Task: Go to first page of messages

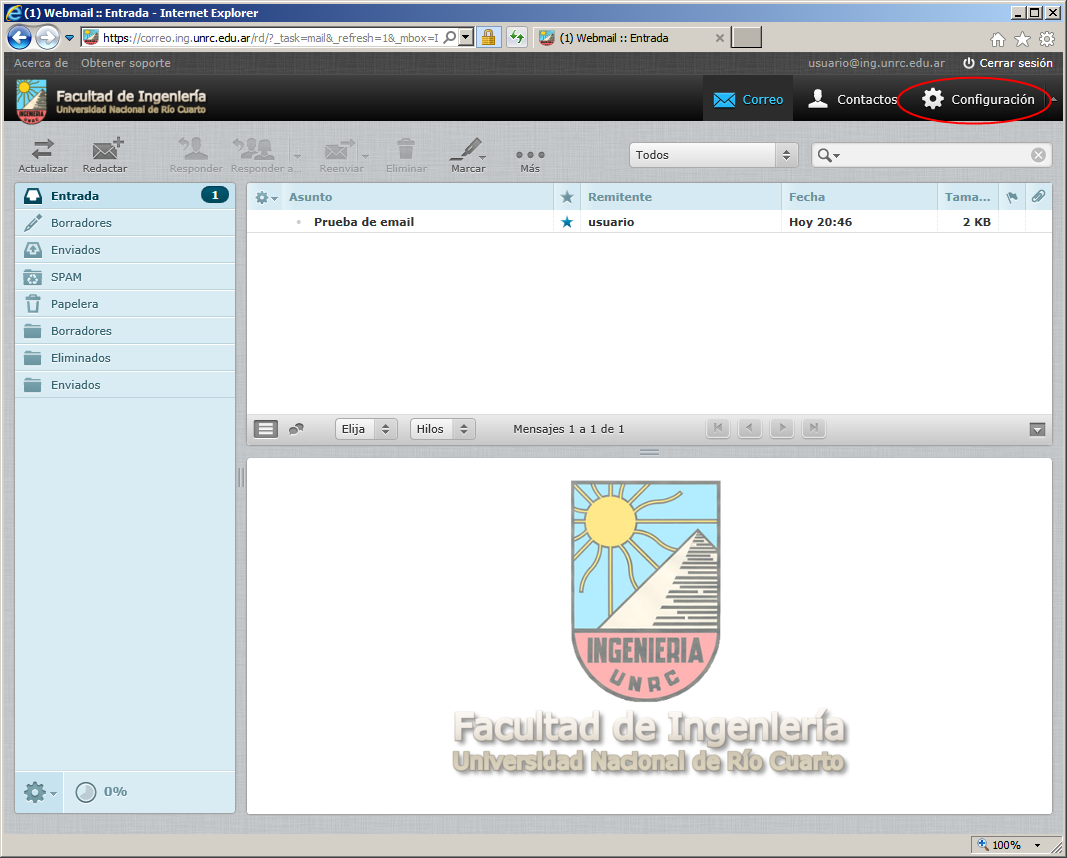Action: click(x=718, y=428)
